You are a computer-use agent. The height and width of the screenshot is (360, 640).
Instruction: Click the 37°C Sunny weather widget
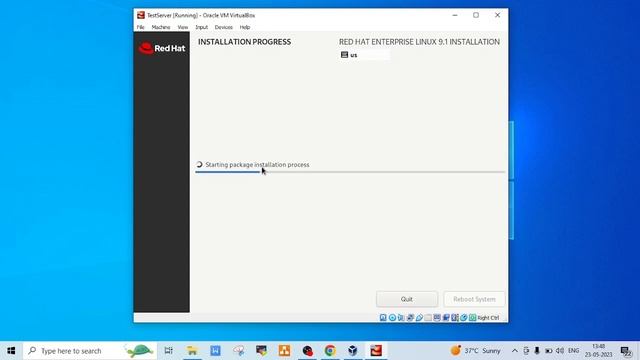tap(476, 351)
